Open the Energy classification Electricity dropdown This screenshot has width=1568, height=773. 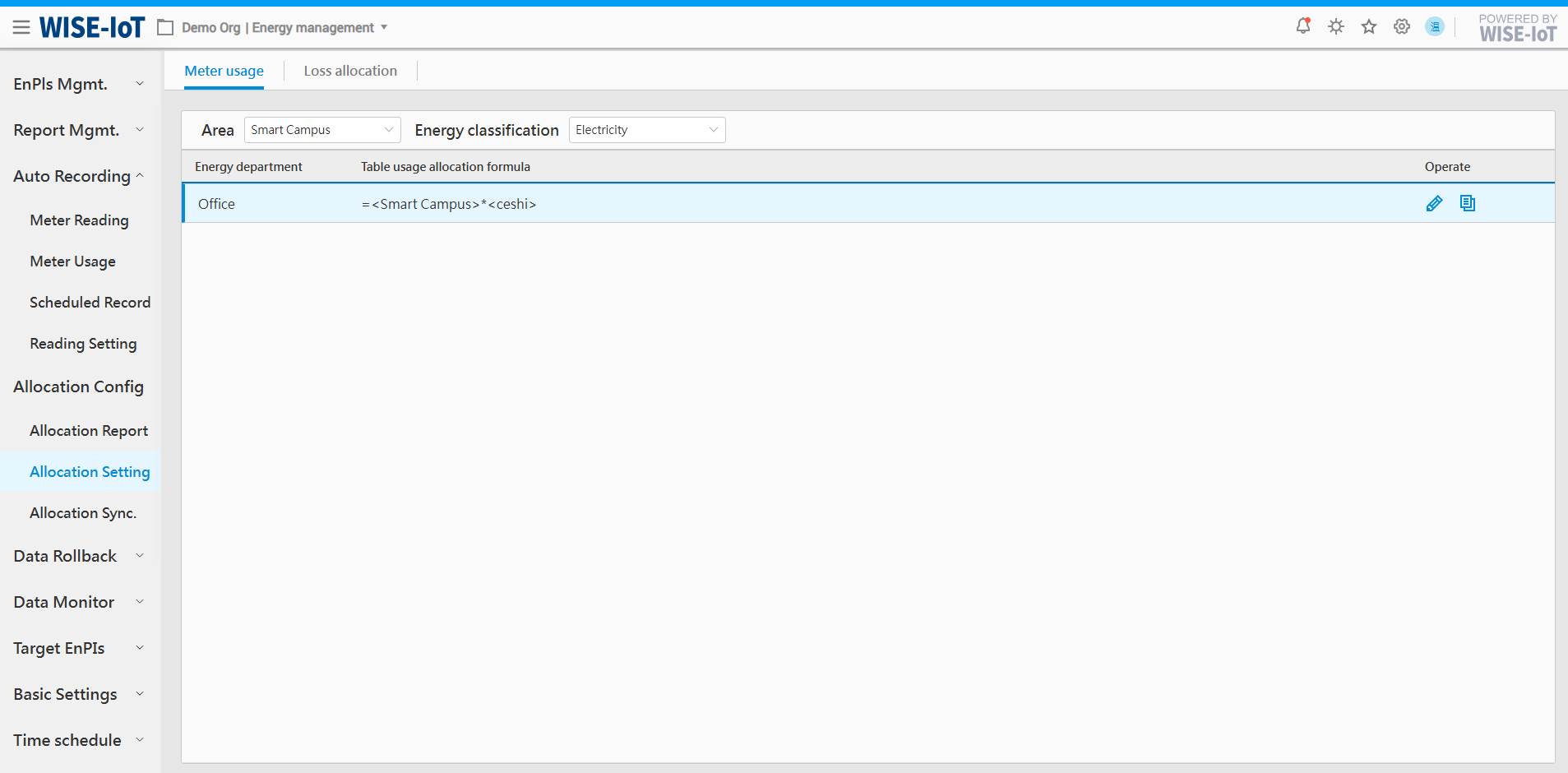coord(646,130)
